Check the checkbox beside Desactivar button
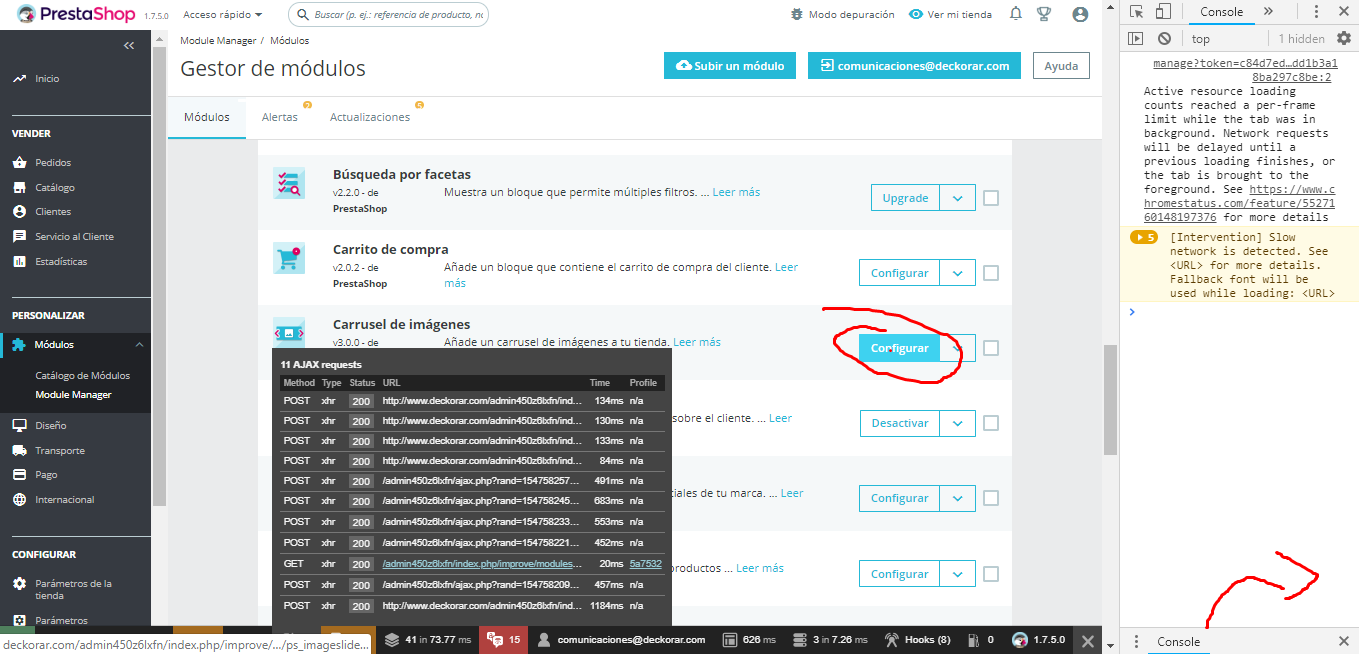This screenshot has width=1359, height=654. point(991,423)
